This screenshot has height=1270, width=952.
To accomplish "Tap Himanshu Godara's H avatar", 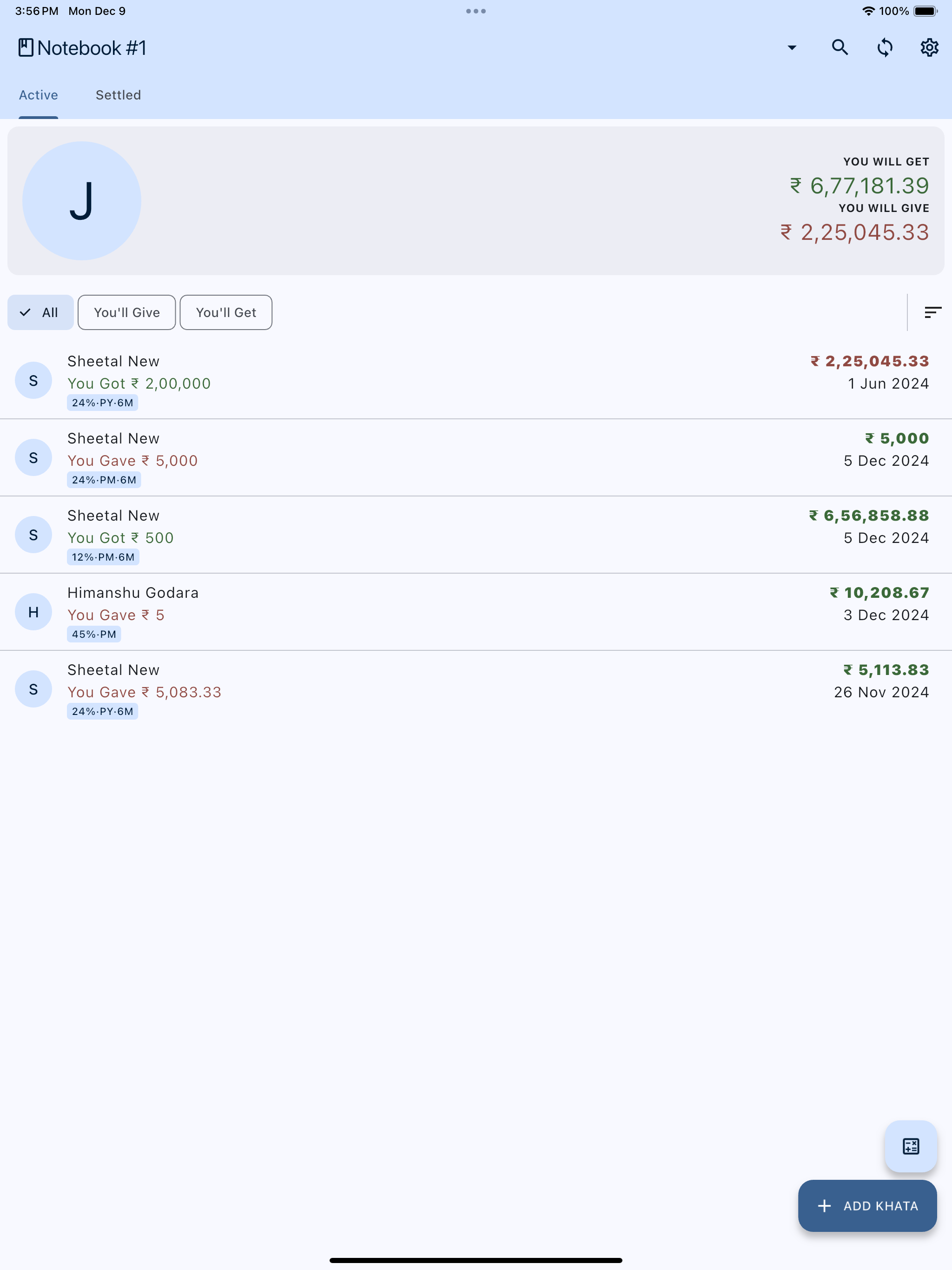I will click(x=33, y=612).
